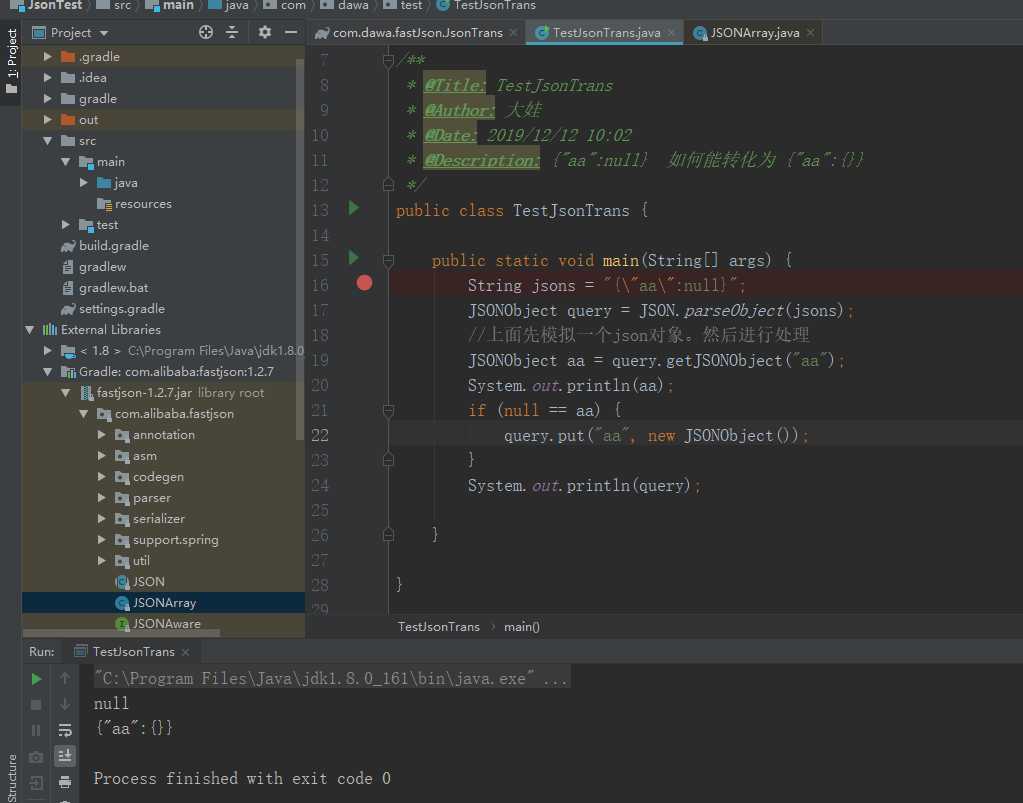The height and width of the screenshot is (803, 1023).
Task: Expand the java folder under main
Action: pyautogui.click(x=84, y=182)
